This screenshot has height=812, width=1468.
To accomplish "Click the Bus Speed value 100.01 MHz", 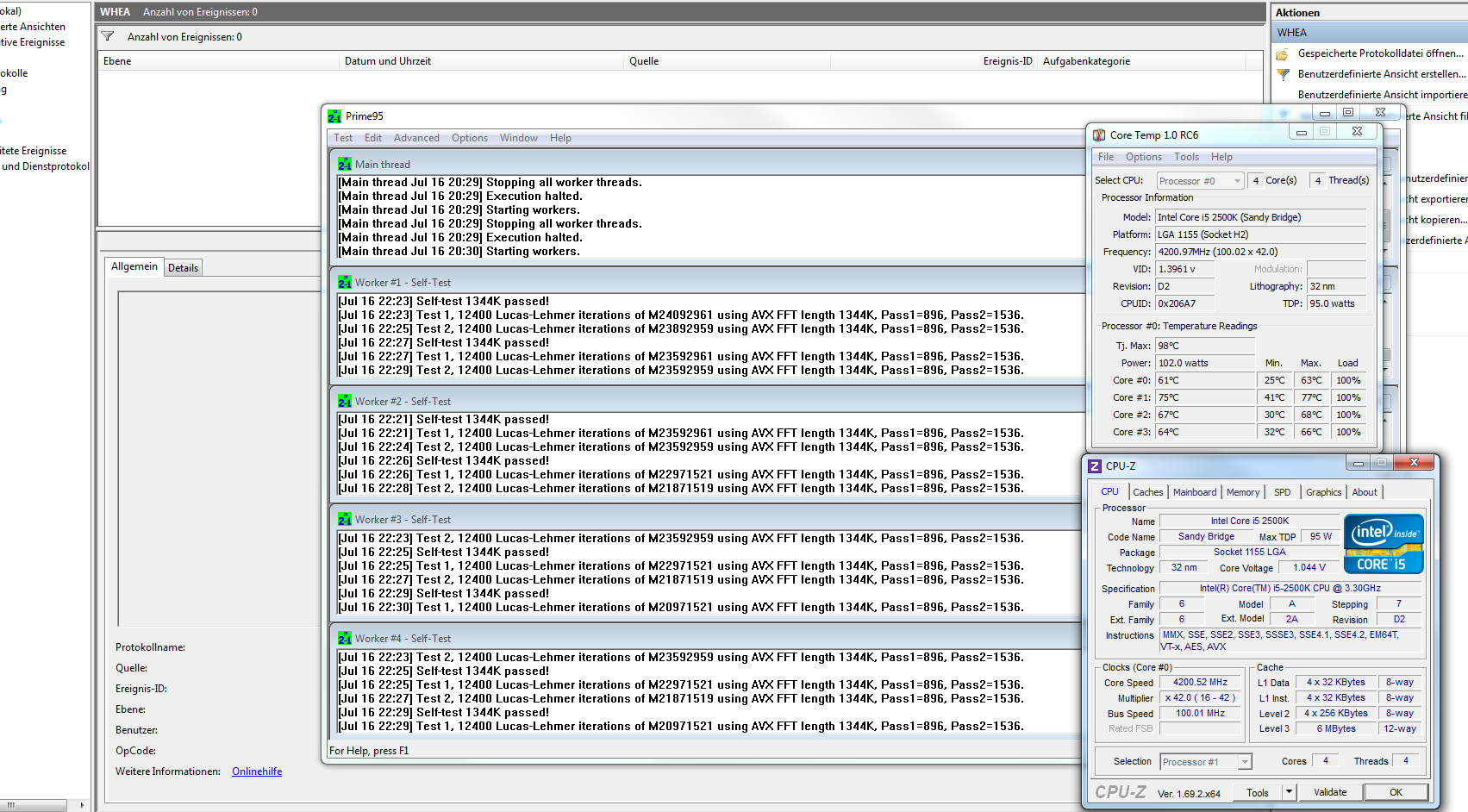I will (1200, 714).
